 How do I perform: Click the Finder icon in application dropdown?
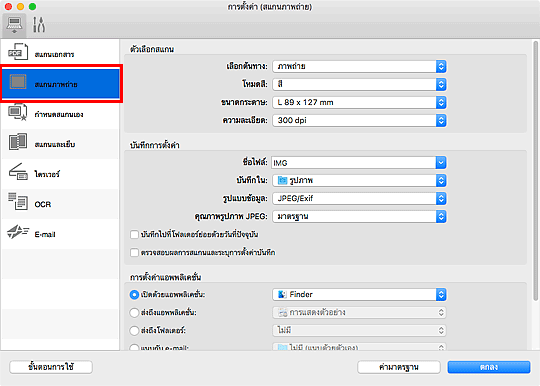tap(282, 294)
